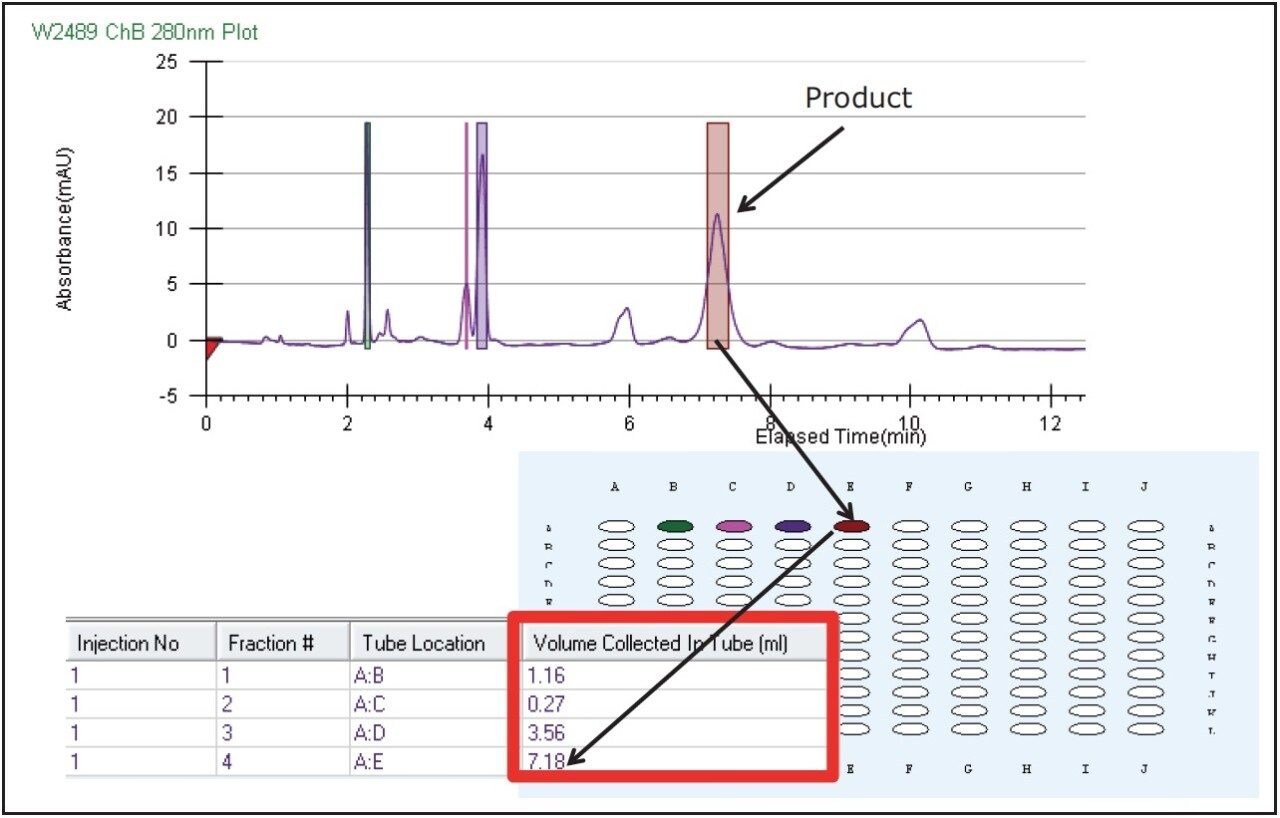Click the Product label above the chromatogram
The width and height of the screenshot is (1280, 818).
858,97
